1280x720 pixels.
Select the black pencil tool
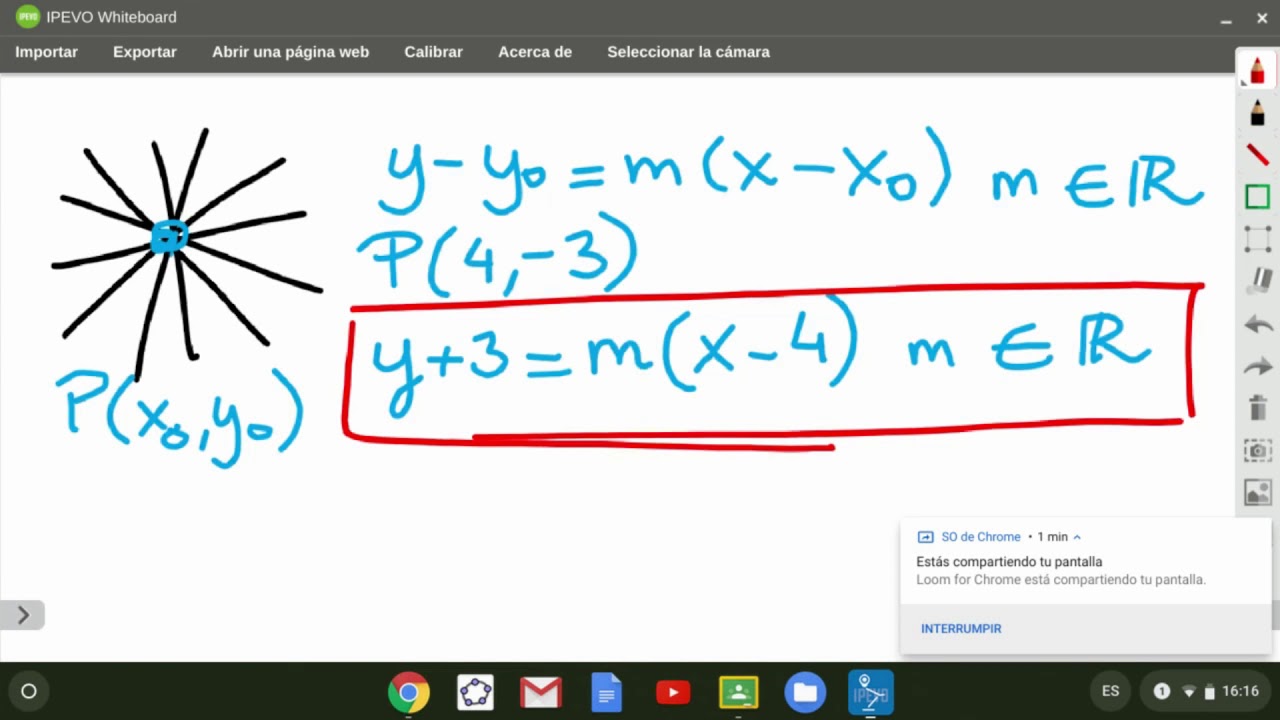(x=1257, y=112)
